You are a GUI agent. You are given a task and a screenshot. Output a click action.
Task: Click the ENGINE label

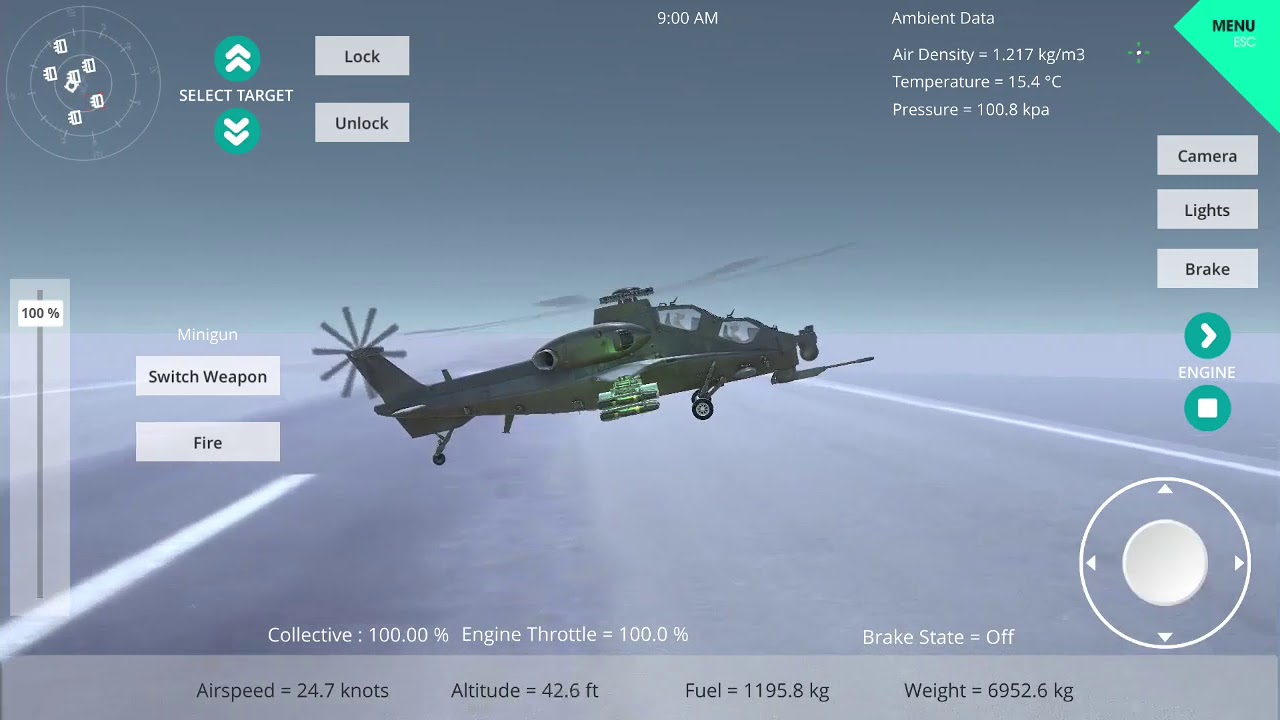[1207, 372]
